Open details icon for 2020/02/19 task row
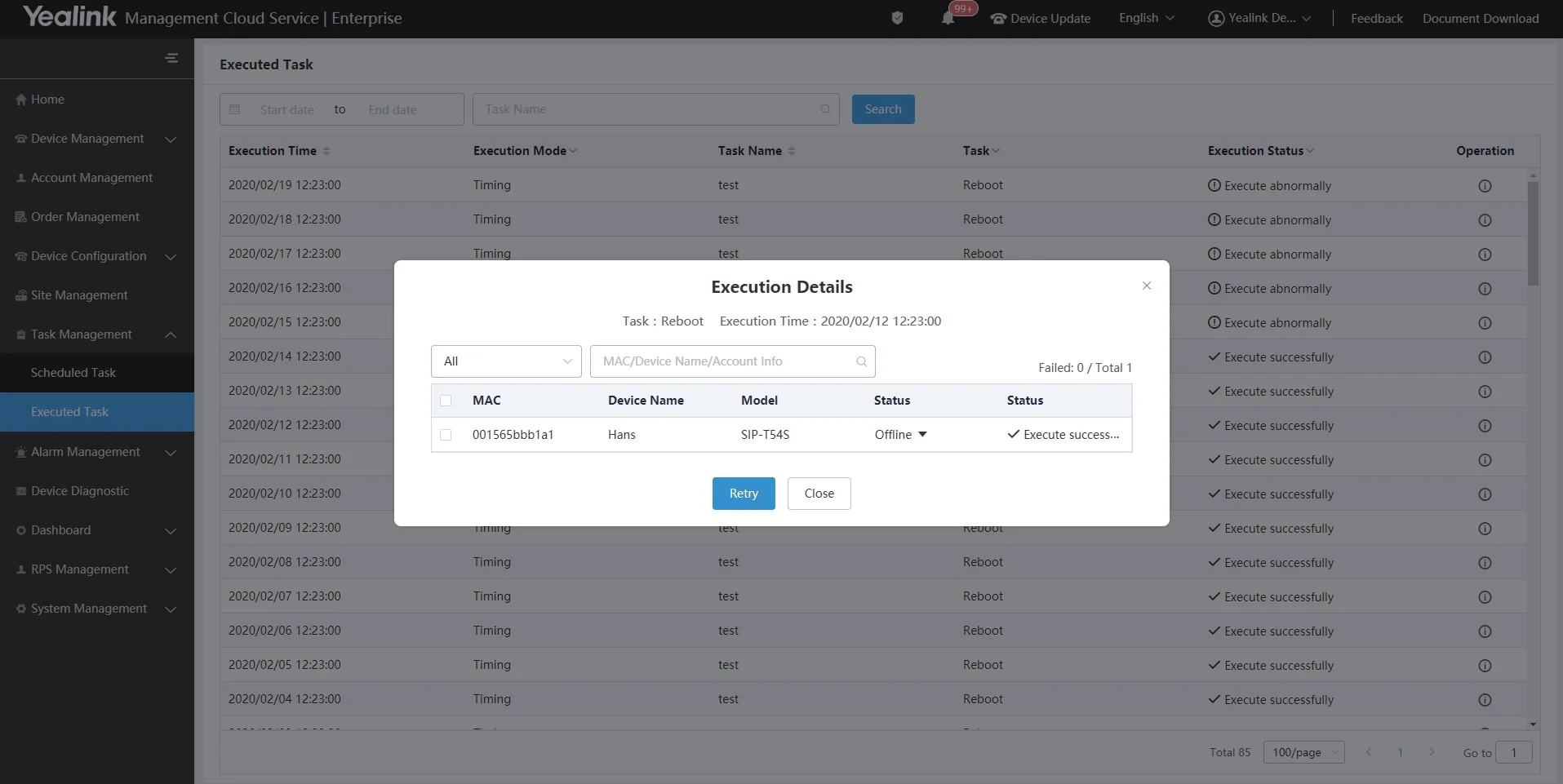Image resolution: width=1563 pixels, height=784 pixels. click(x=1485, y=186)
